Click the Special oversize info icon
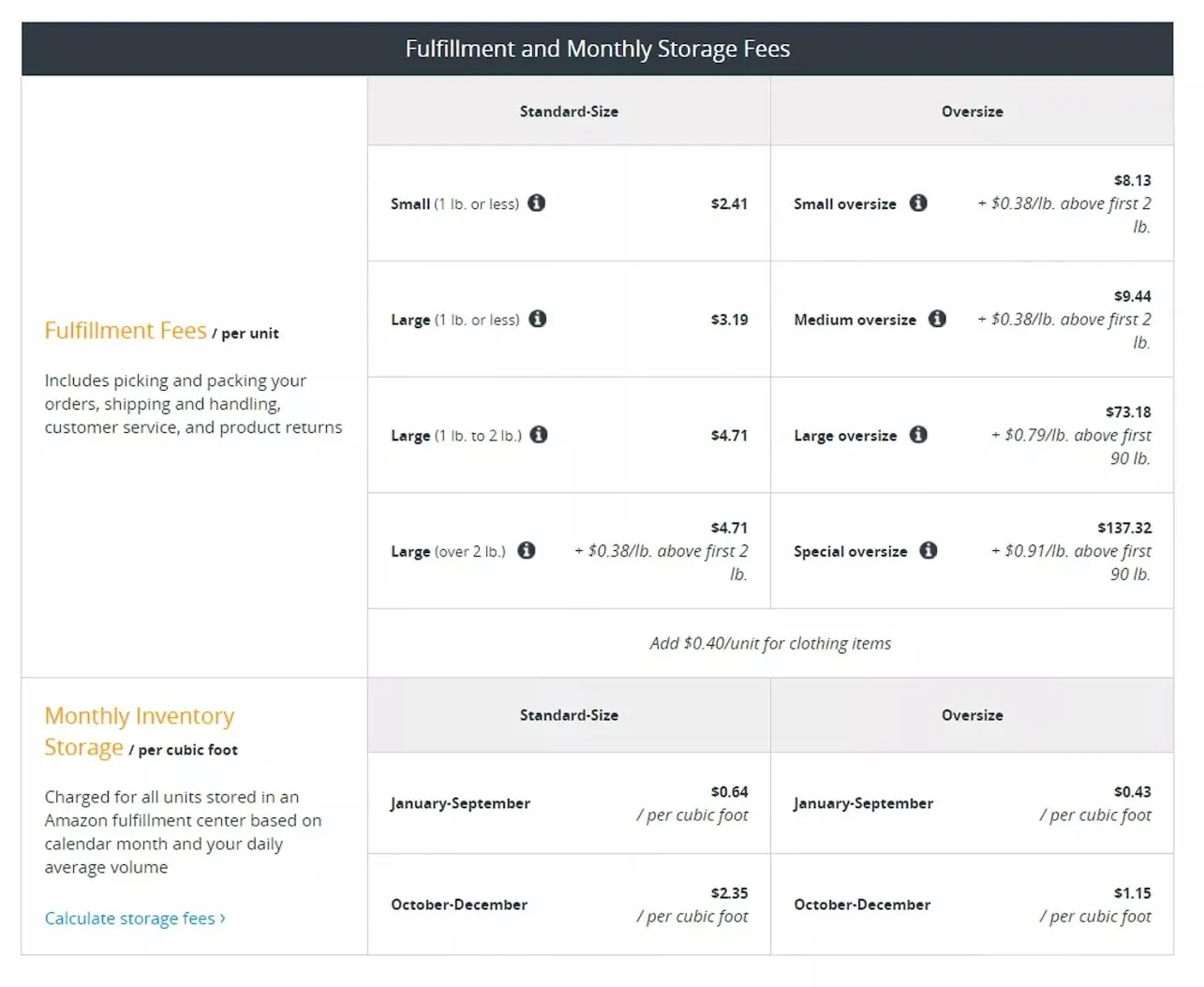This screenshot has height=987, width=1204. (929, 550)
